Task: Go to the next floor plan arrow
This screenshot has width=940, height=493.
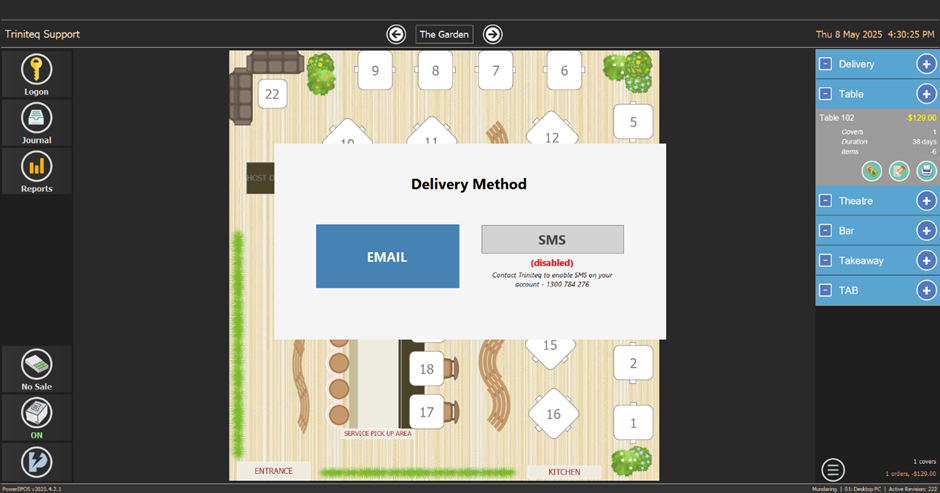Action: (x=493, y=34)
